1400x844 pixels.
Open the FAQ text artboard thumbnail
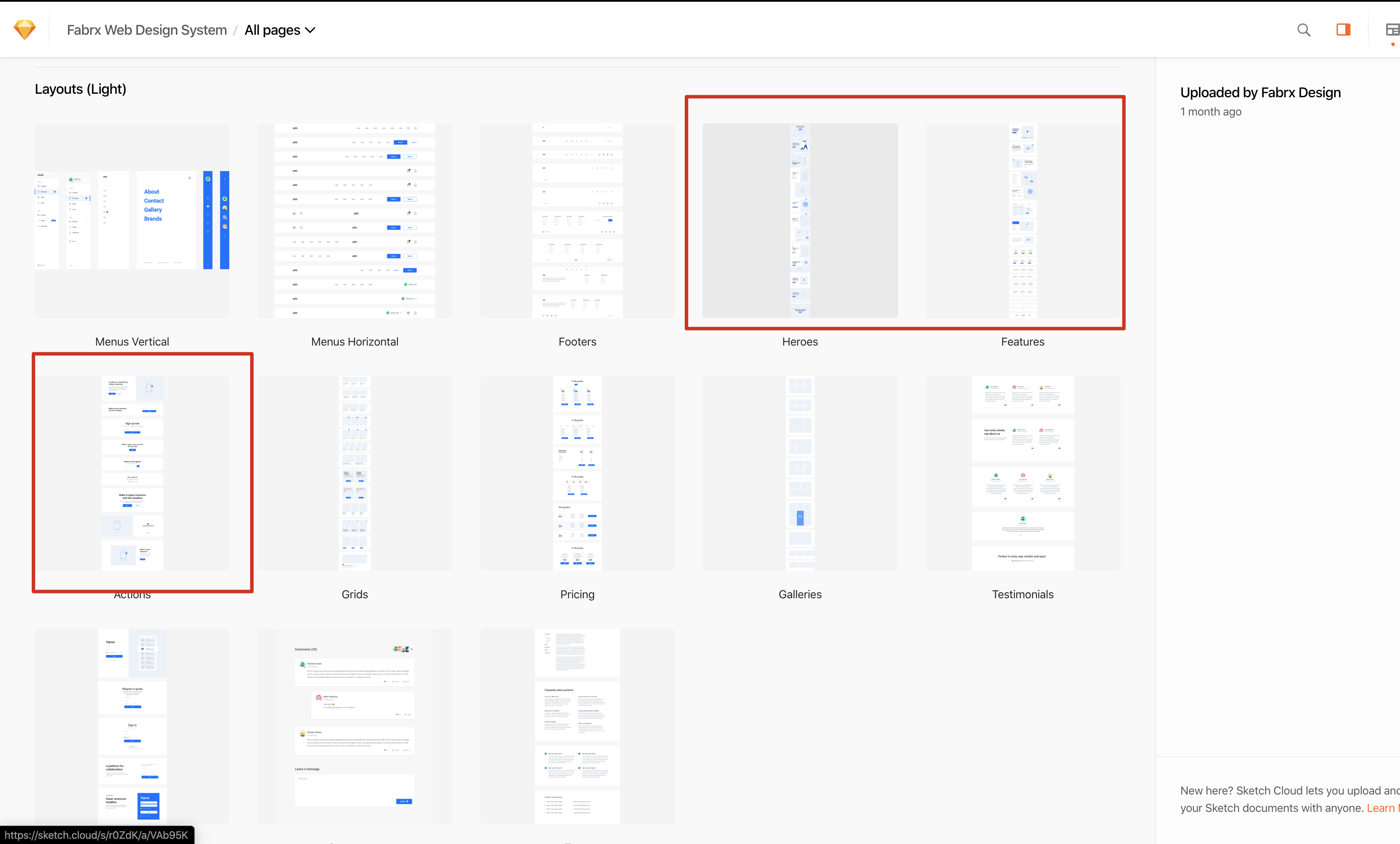click(x=577, y=725)
